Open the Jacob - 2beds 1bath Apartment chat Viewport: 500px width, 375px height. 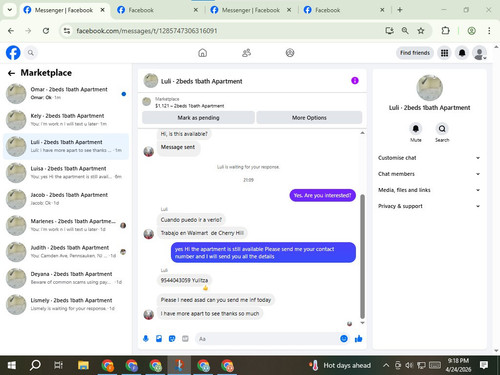[66, 199]
